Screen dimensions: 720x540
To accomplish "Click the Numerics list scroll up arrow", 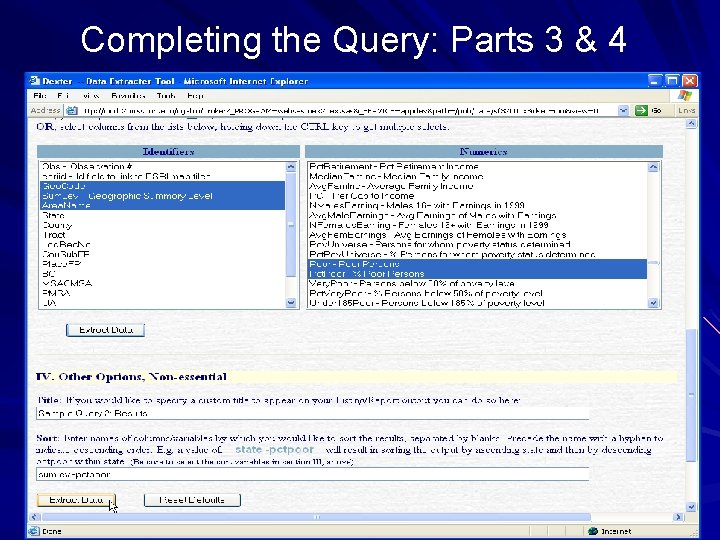I will (653, 167).
